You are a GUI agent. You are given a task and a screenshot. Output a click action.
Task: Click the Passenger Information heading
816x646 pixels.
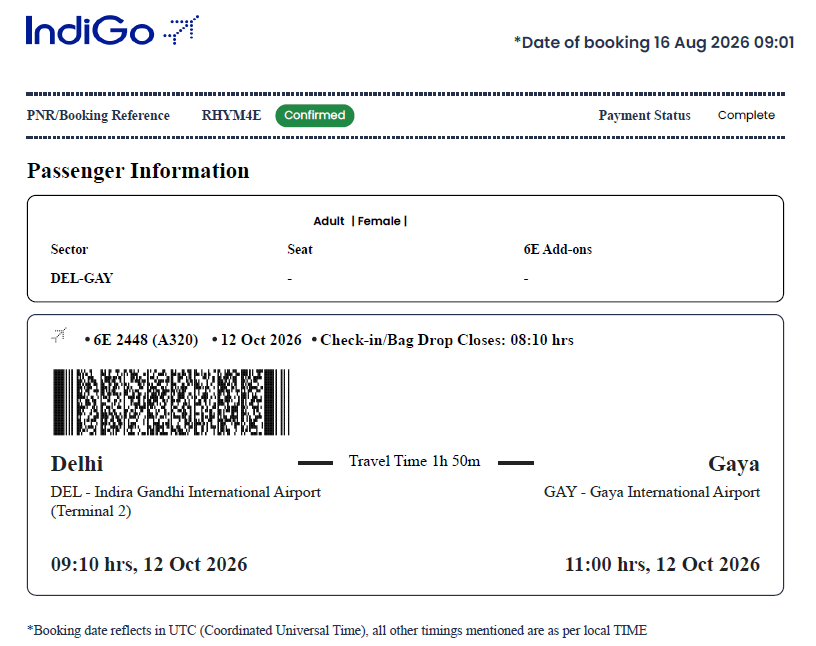point(138,171)
